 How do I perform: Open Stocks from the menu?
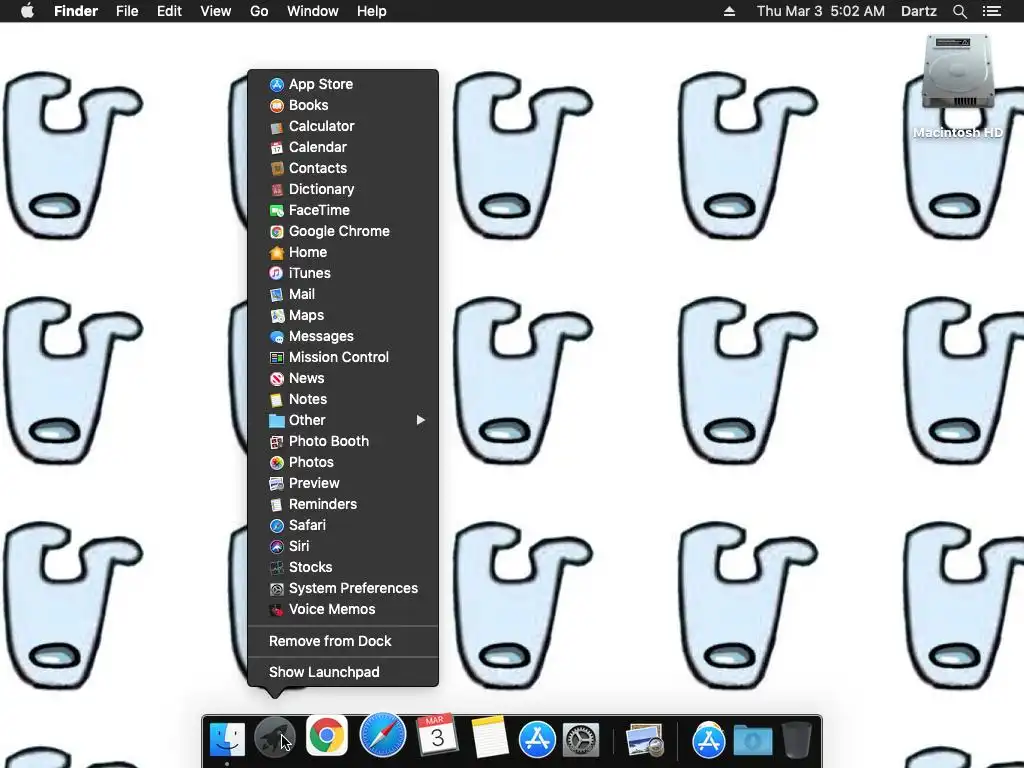(343, 567)
